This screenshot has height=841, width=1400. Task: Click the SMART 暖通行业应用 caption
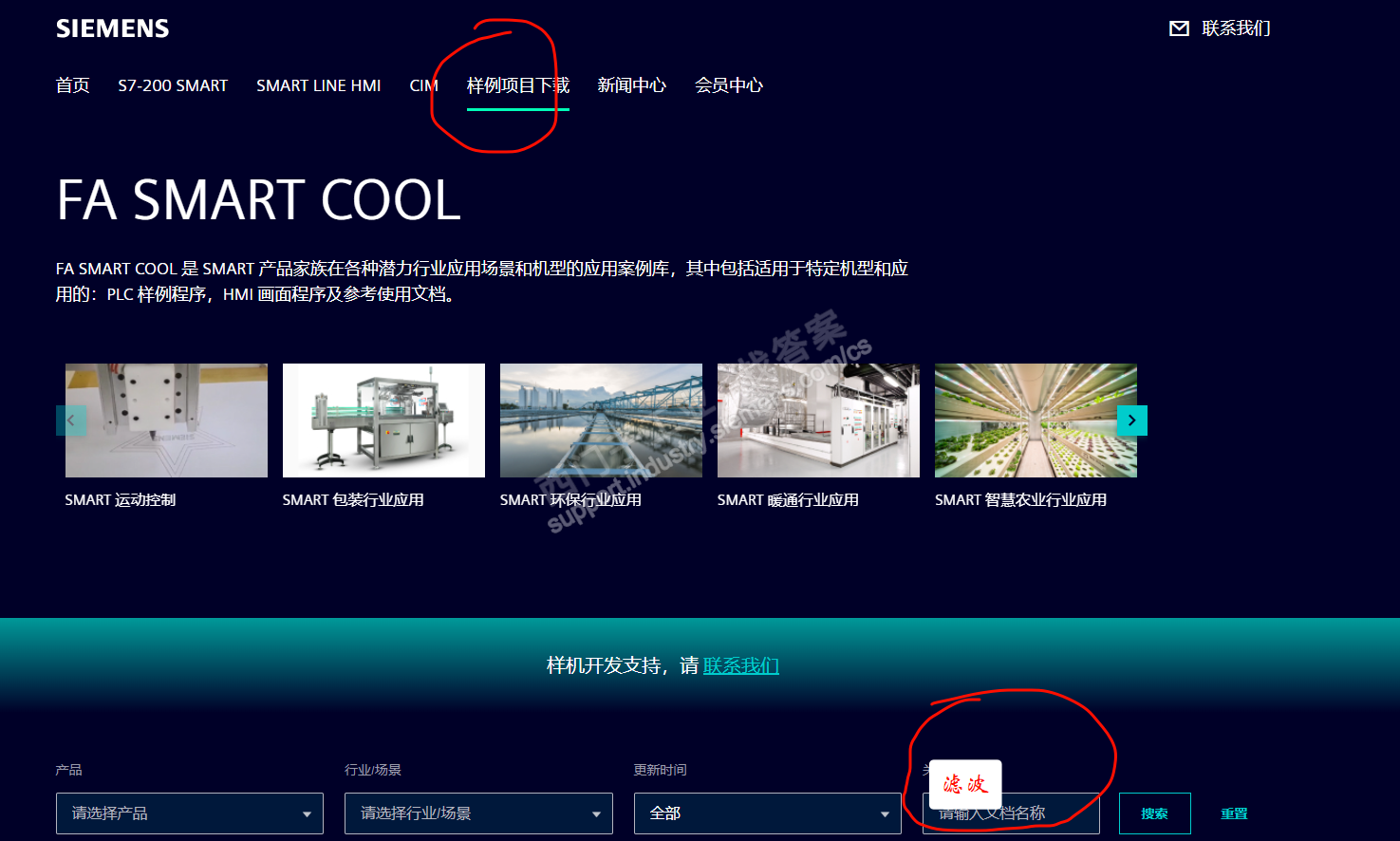[788, 500]
